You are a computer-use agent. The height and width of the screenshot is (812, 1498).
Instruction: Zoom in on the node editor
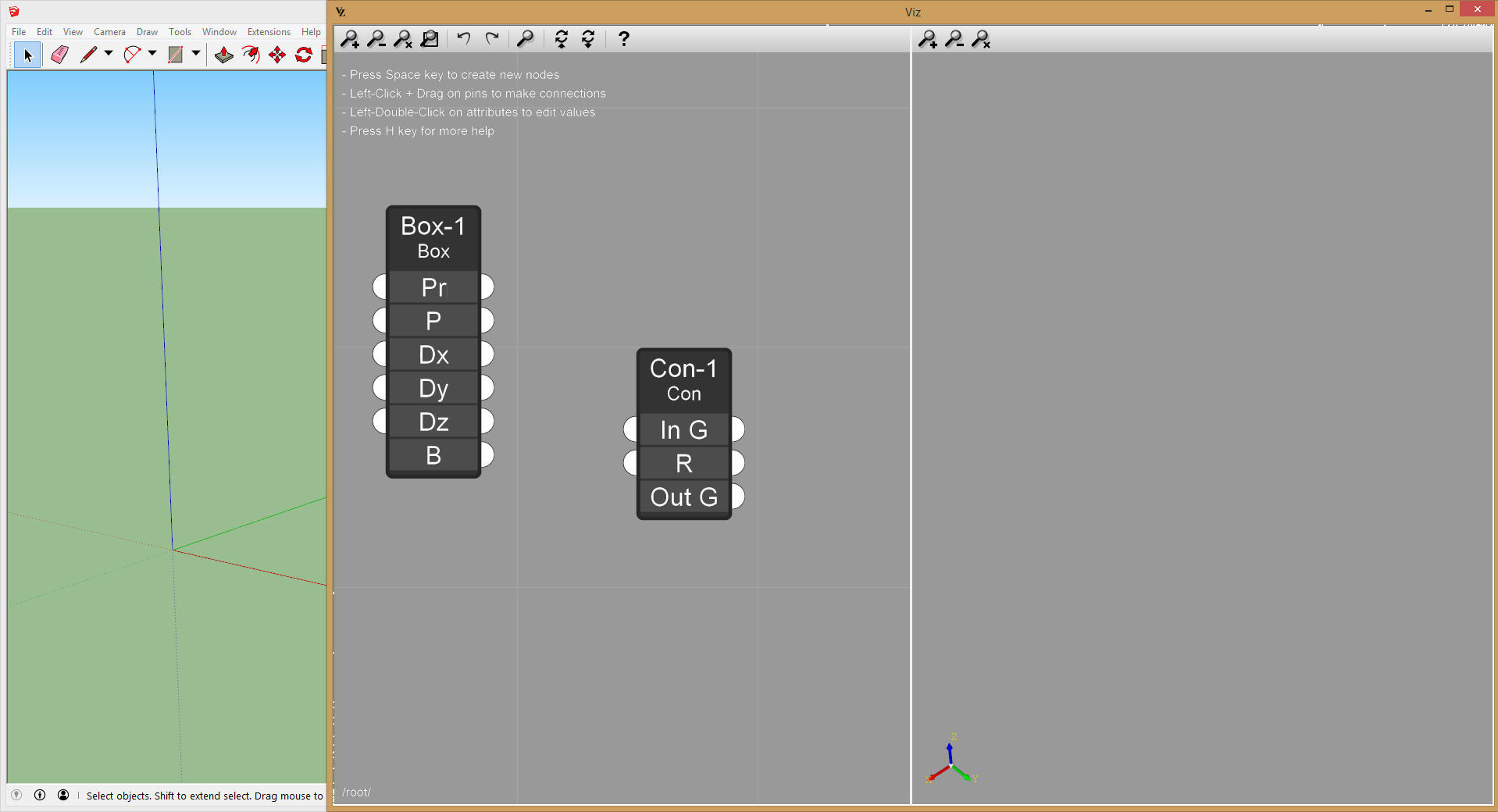[350, 39]
